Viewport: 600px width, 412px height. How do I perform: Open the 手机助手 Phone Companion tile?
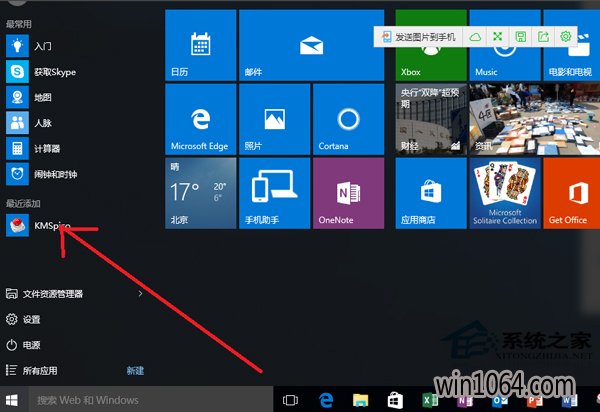point(274,193)
